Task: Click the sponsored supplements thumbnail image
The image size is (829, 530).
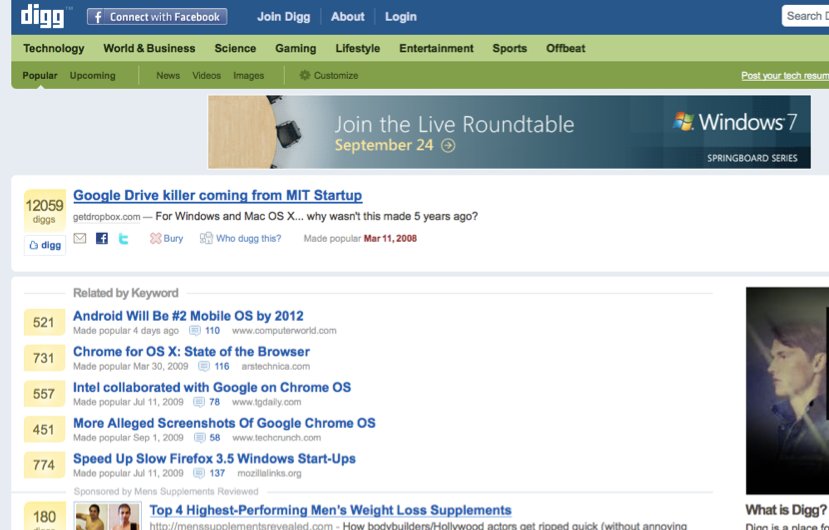Action: coord(108,516)
